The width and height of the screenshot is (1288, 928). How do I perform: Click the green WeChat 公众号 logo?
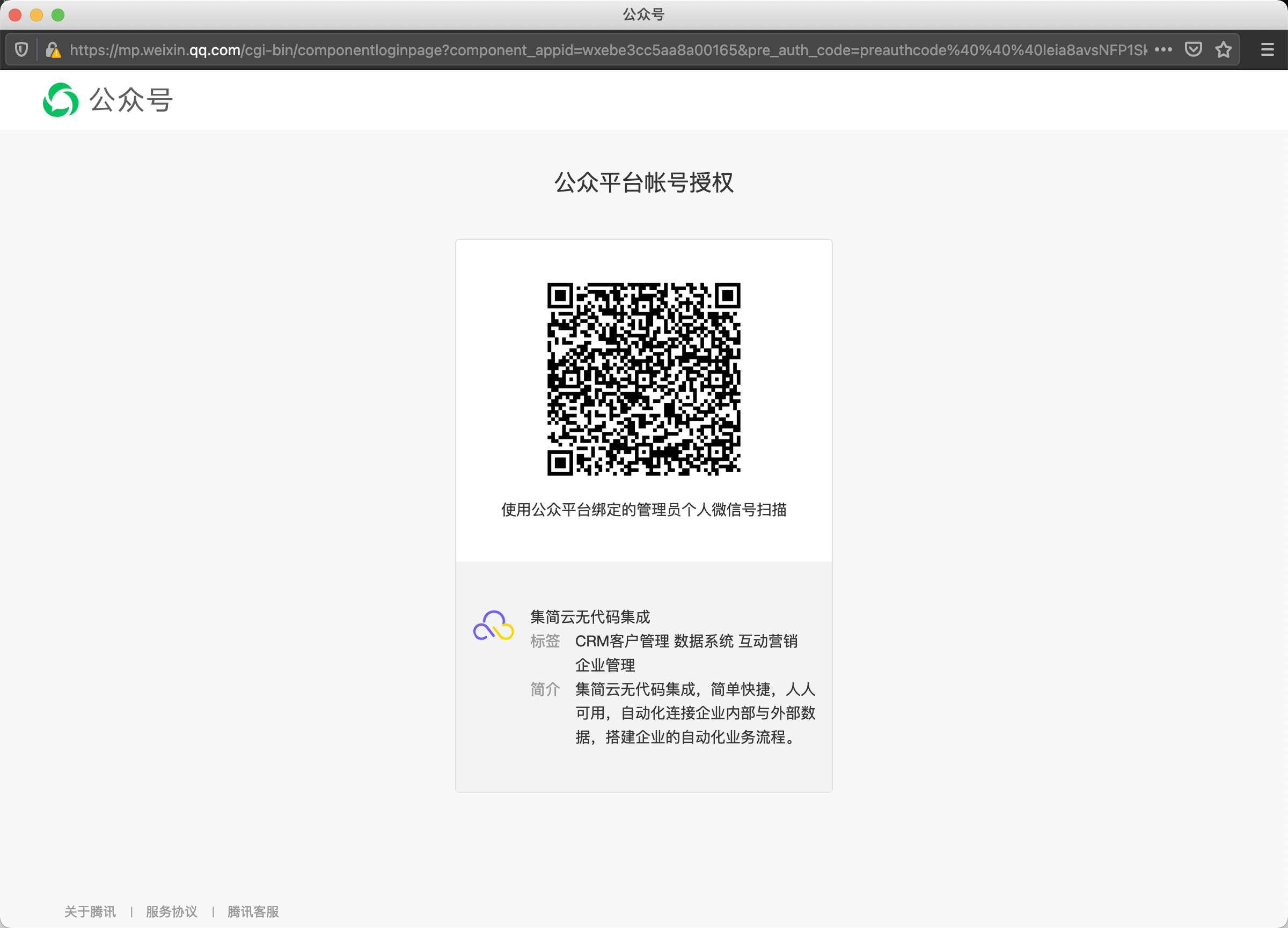(61, 100)
